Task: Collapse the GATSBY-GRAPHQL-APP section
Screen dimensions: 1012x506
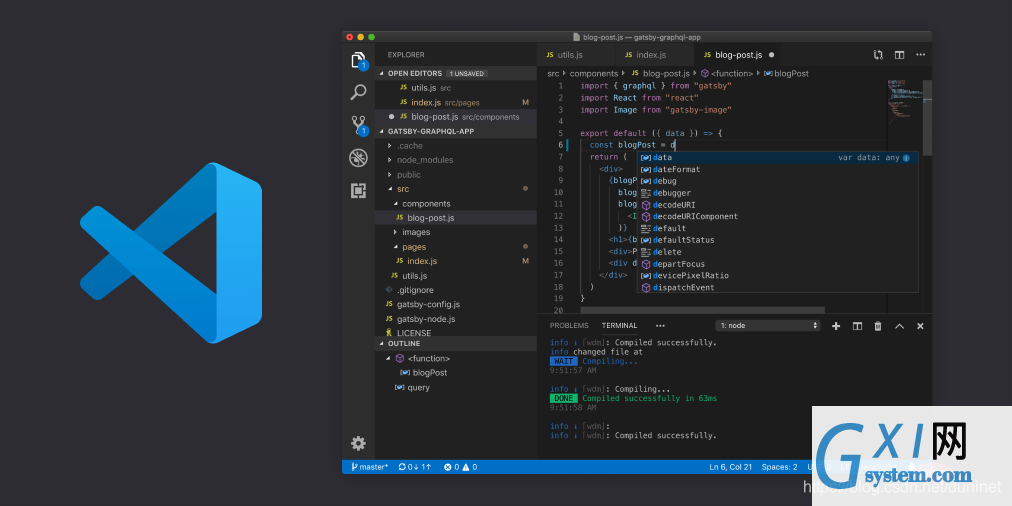Action: pyautogui.click(x=456, y=131)
